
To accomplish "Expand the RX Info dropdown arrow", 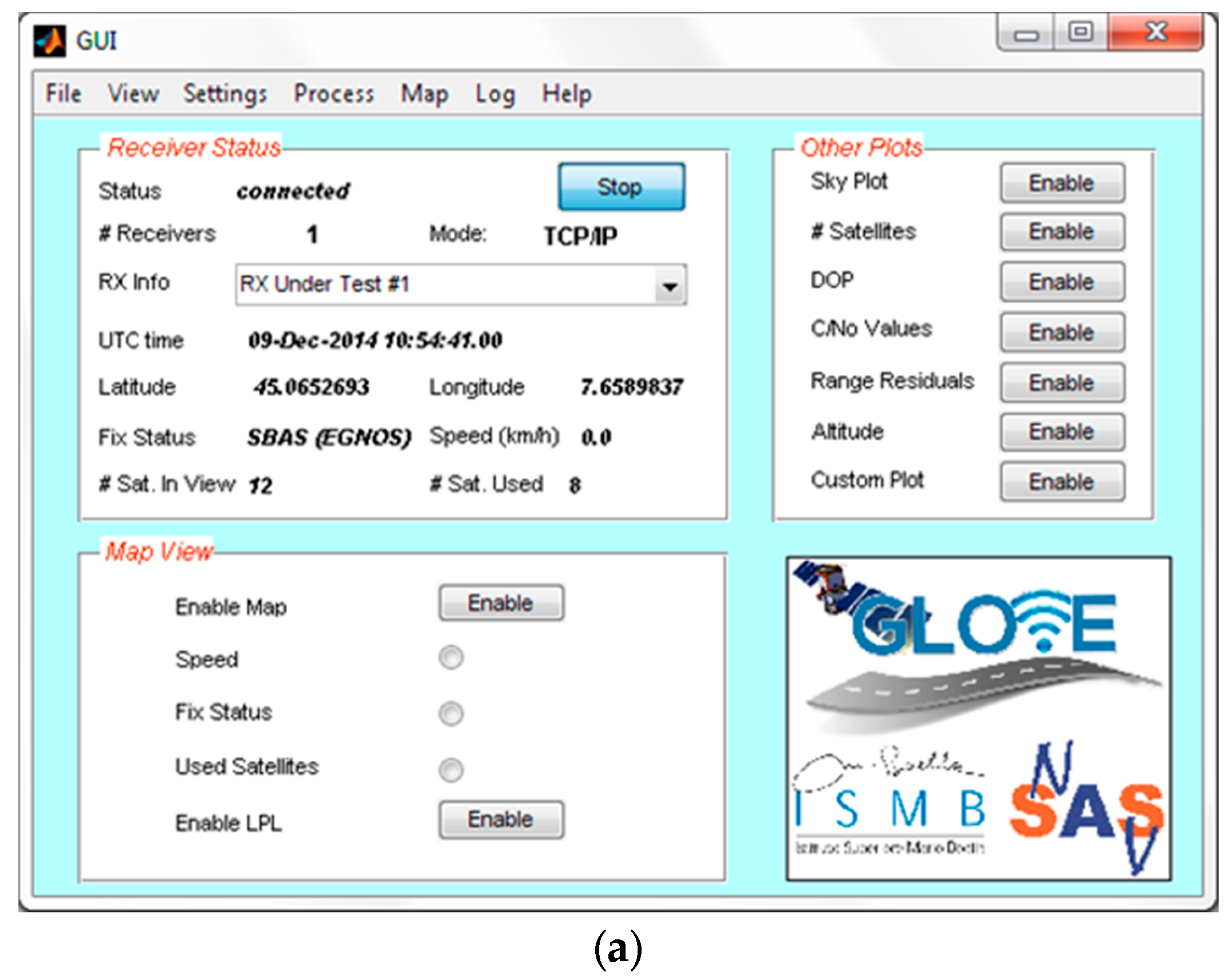I will pyautogui.click(x=669, y=285).
